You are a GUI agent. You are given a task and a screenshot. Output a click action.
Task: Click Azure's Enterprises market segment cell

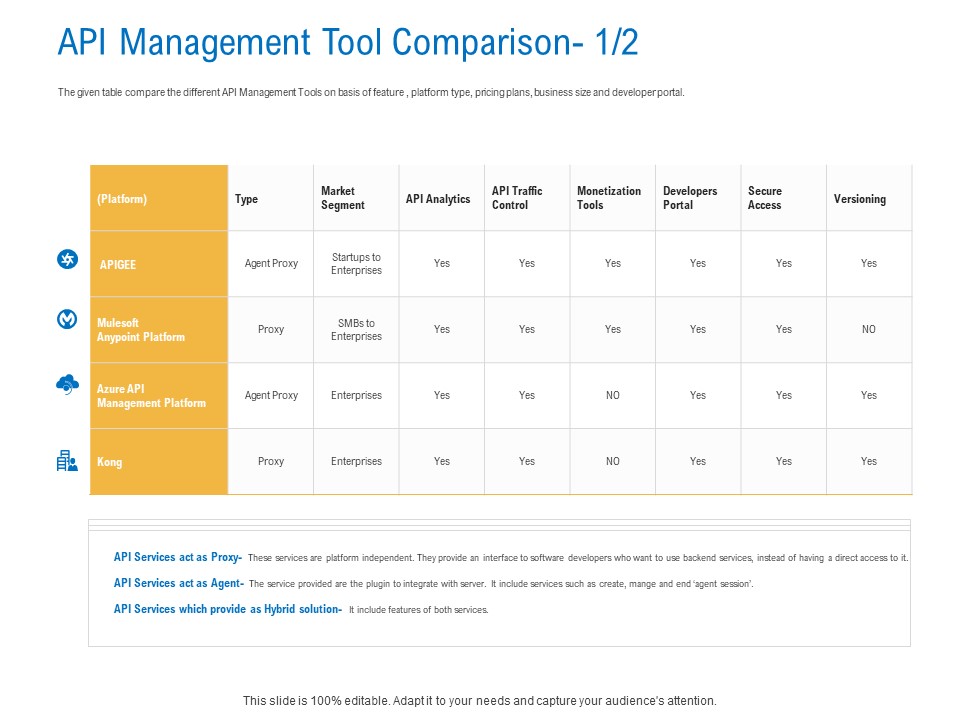[x=356, y=396]
